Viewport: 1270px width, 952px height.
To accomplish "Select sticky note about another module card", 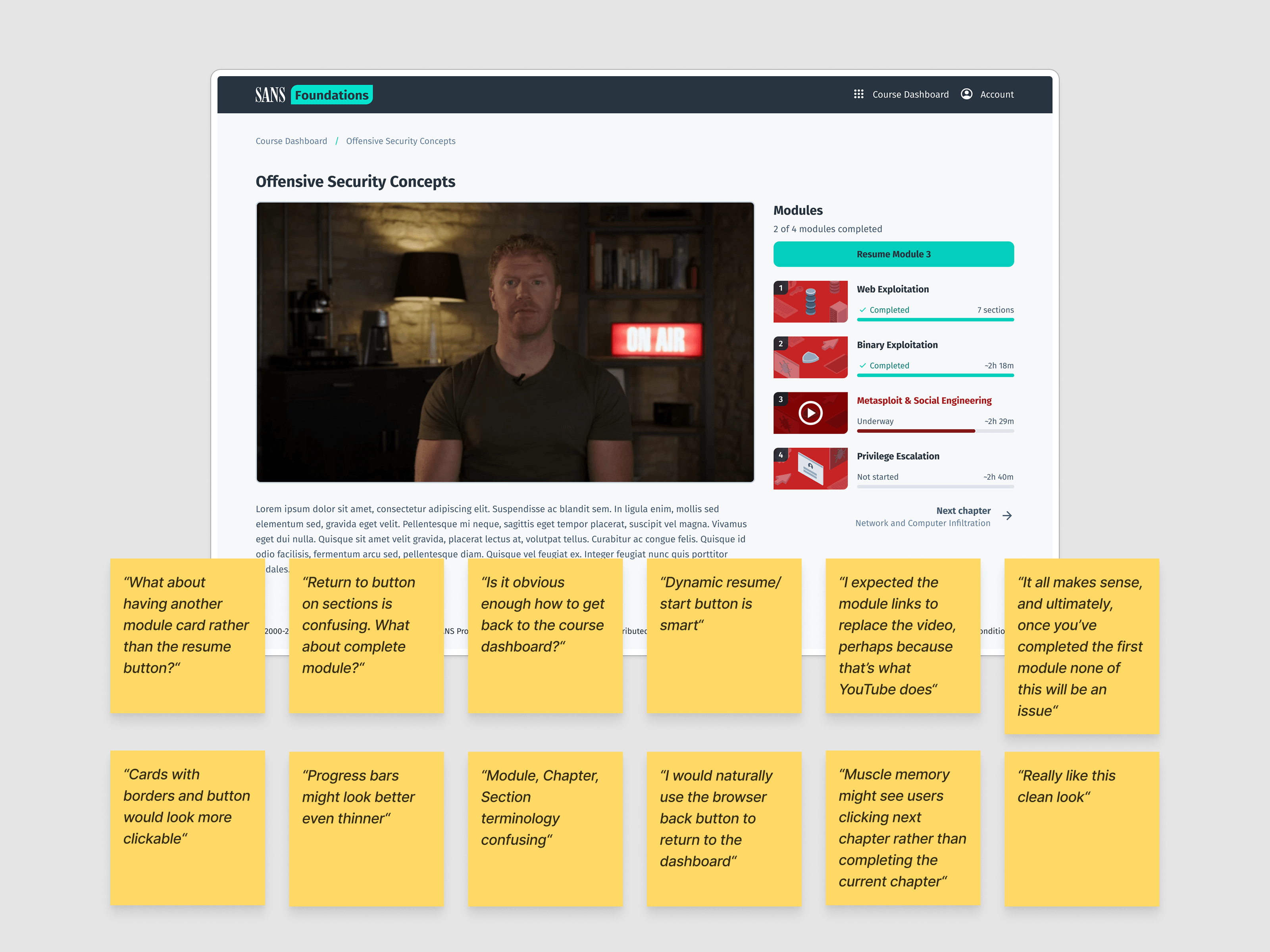I will [x=187, y=636].
